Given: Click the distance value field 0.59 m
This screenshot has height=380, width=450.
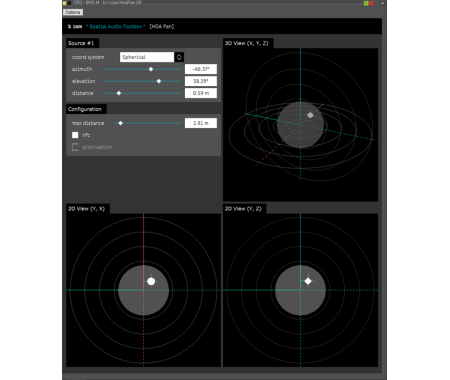Looking at the screenshot, I should pyautogui.click(x=201, y=93).
